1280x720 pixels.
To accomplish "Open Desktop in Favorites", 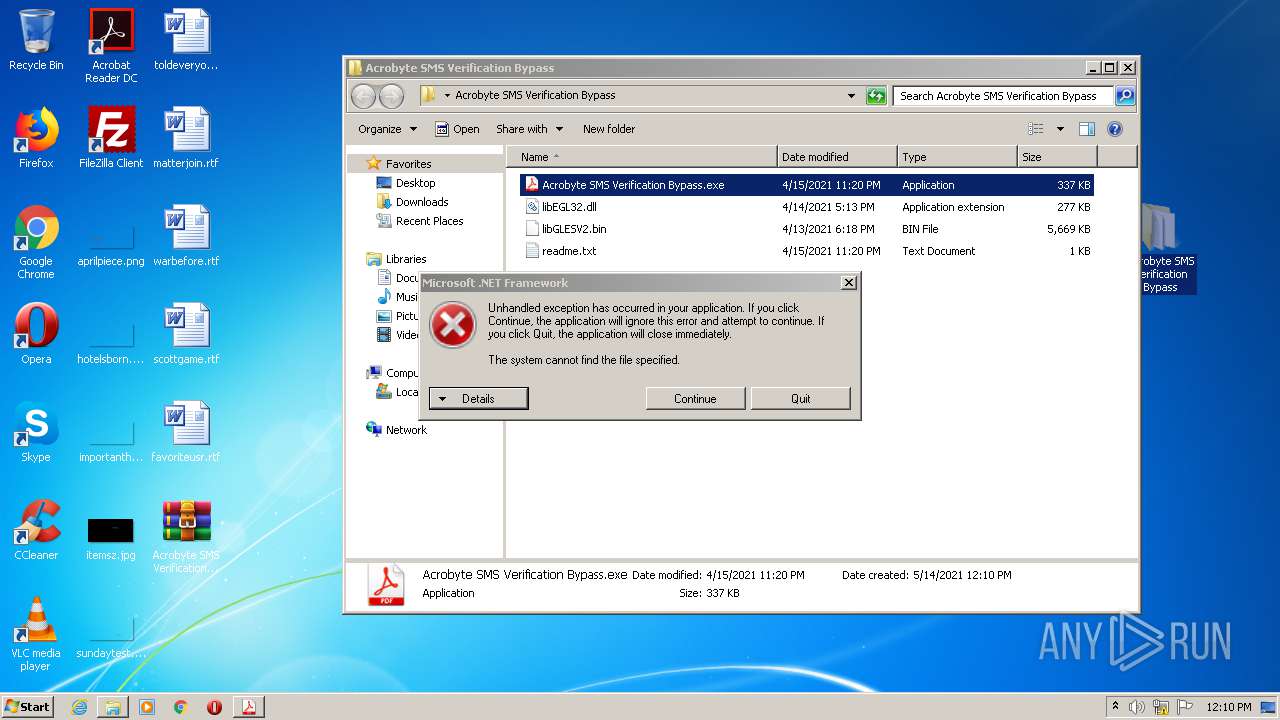I will (415, 183).
